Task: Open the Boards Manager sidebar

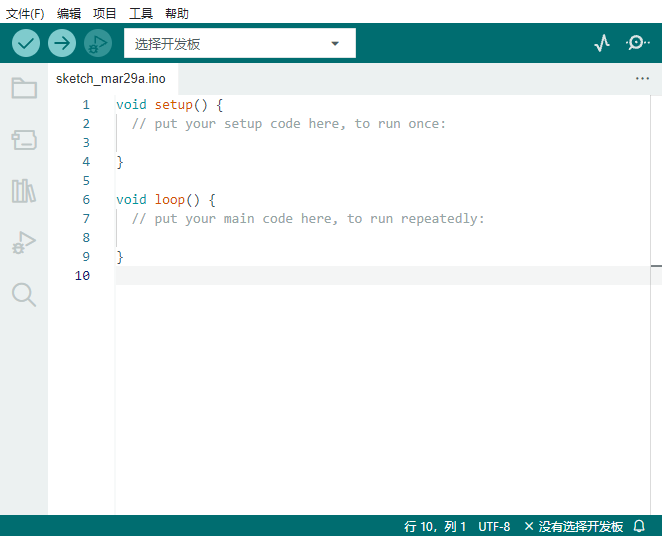Action: coord(24,140)
